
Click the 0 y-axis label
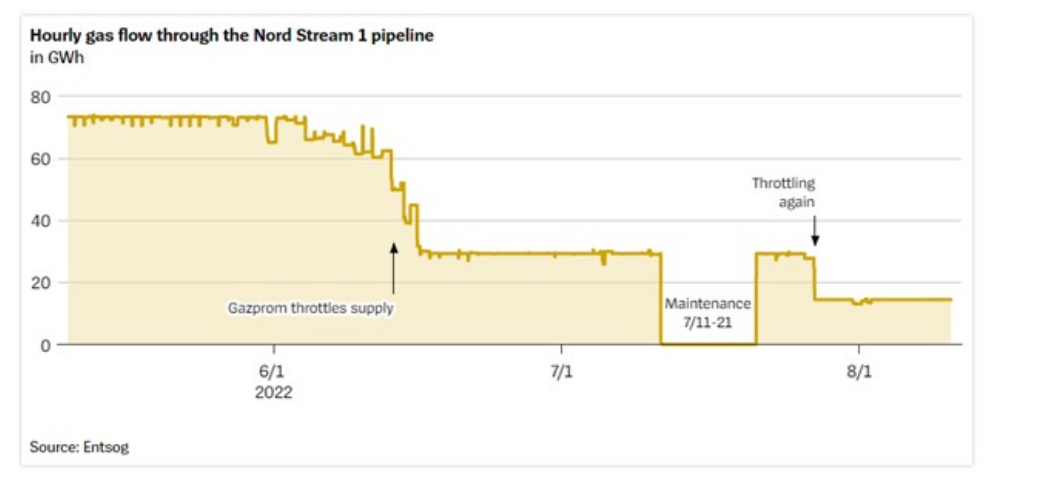point(45,345)
